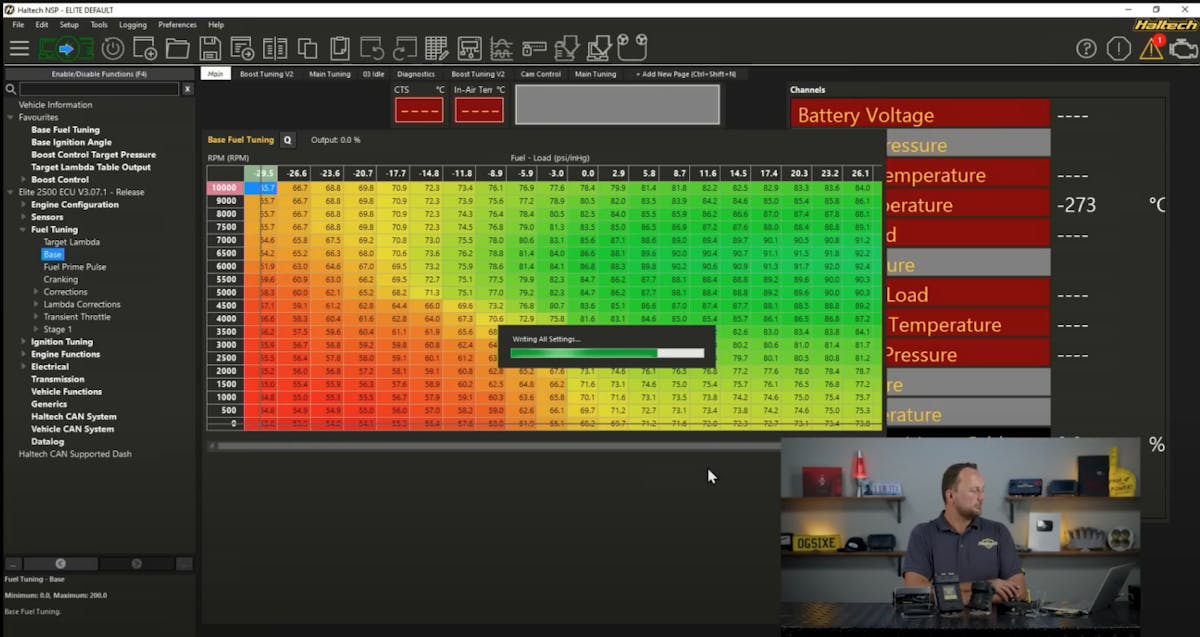Image resolution: width=1200 pixels, height=637 pixels.
Task: Switch to the Diagnostics tab
Action: tap(415, 74)
